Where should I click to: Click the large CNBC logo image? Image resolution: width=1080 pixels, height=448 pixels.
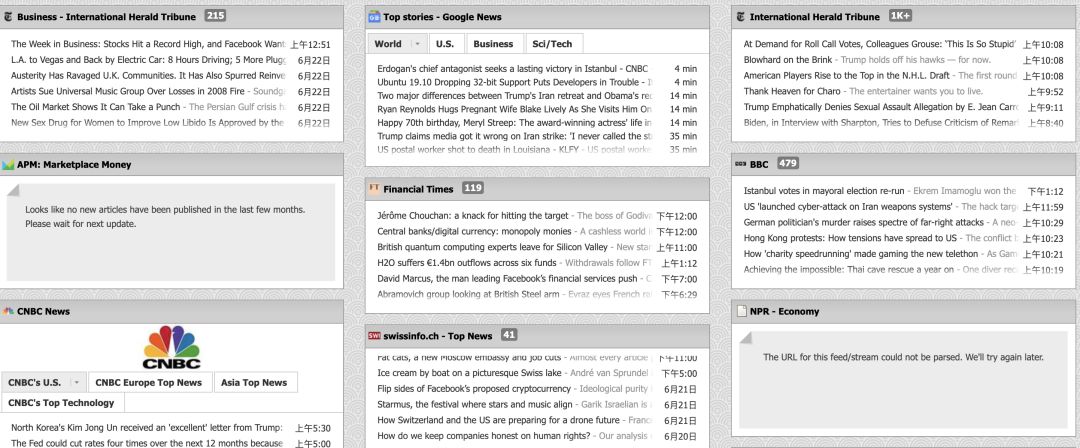click(x=172, y=347)
